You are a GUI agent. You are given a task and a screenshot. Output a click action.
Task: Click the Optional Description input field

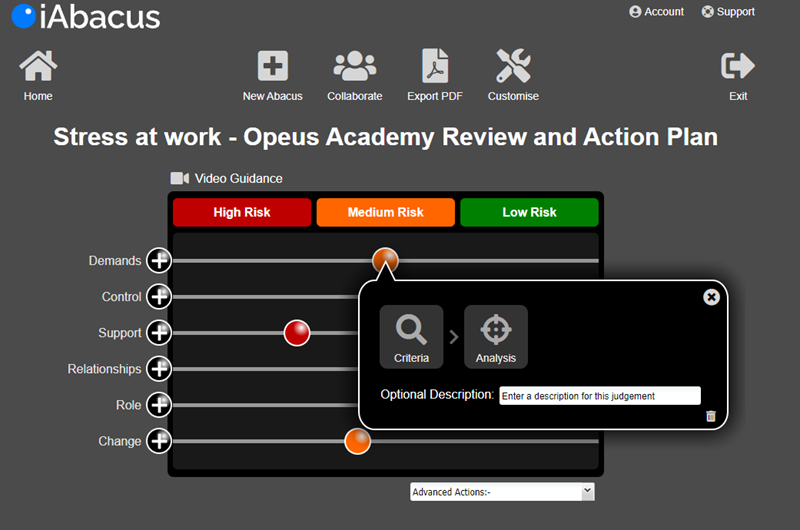point(600,396)
